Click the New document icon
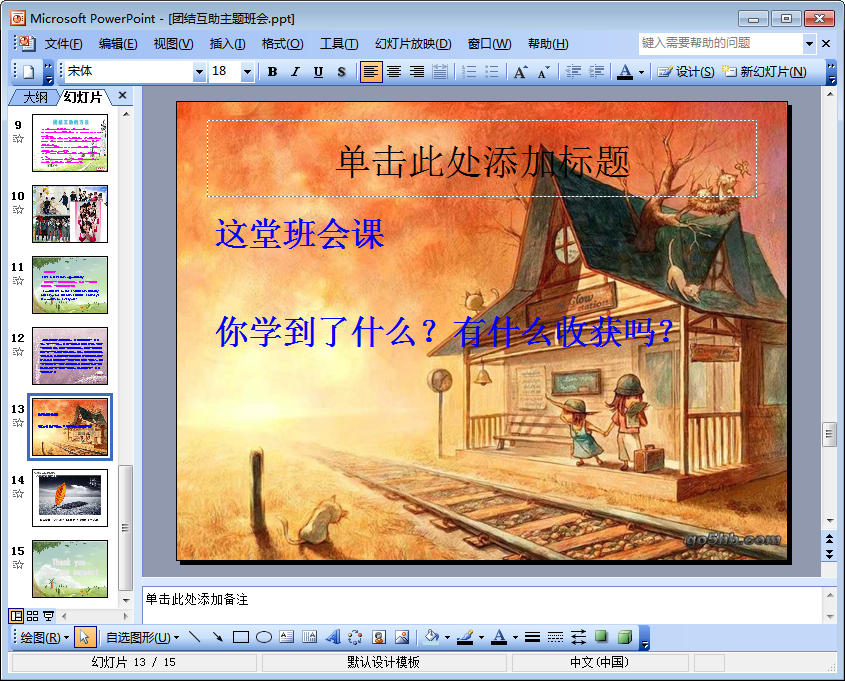The height and width of the screenshot is (681, 845). click(x=29, y=72)
